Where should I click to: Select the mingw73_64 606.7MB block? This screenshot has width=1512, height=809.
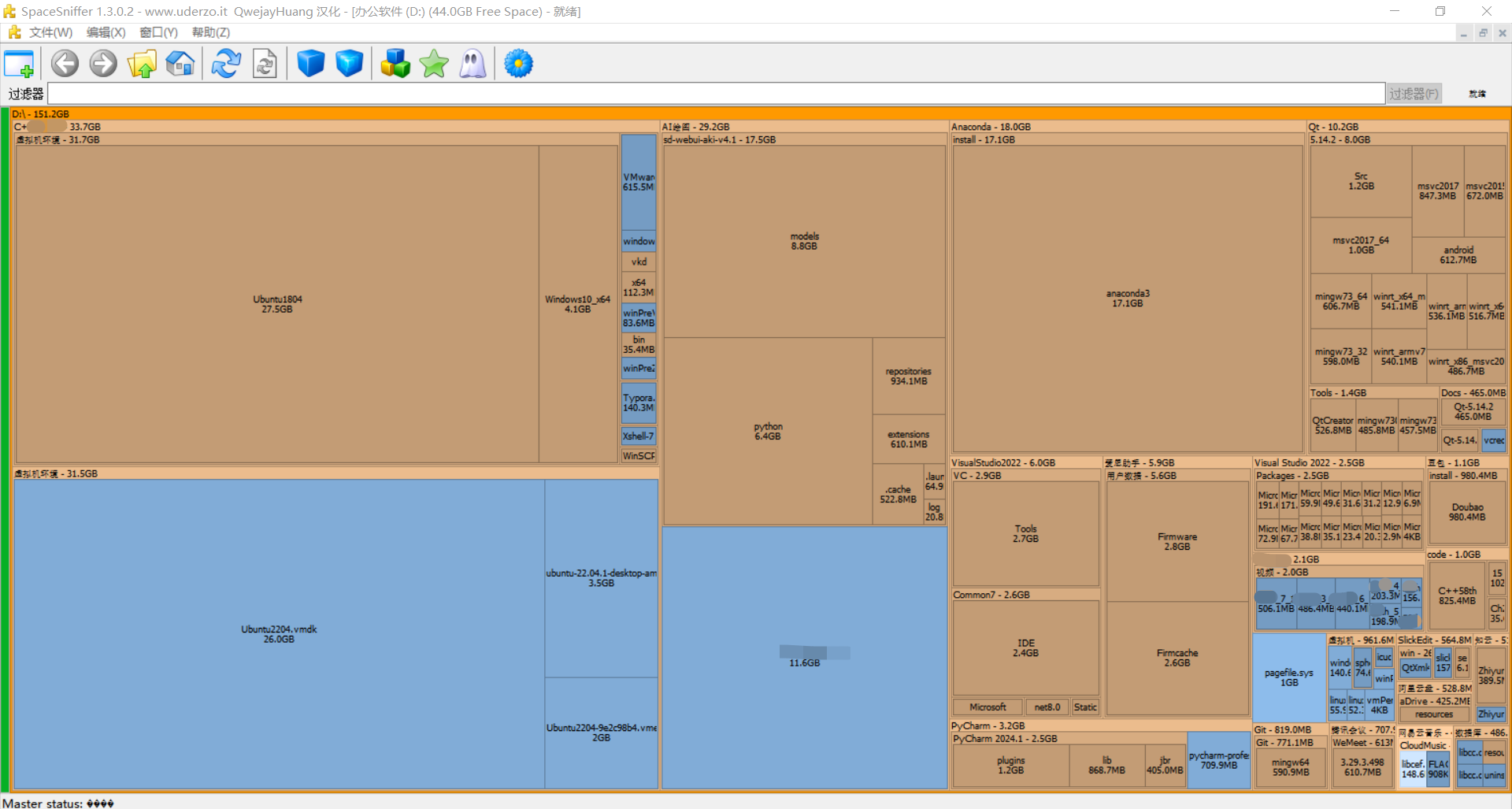1341,301
